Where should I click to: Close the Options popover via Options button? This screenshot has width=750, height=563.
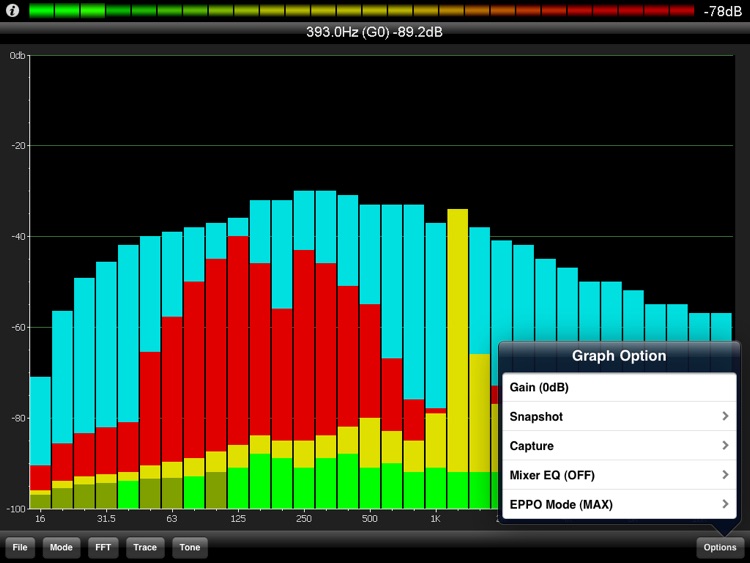pos(720,547)
